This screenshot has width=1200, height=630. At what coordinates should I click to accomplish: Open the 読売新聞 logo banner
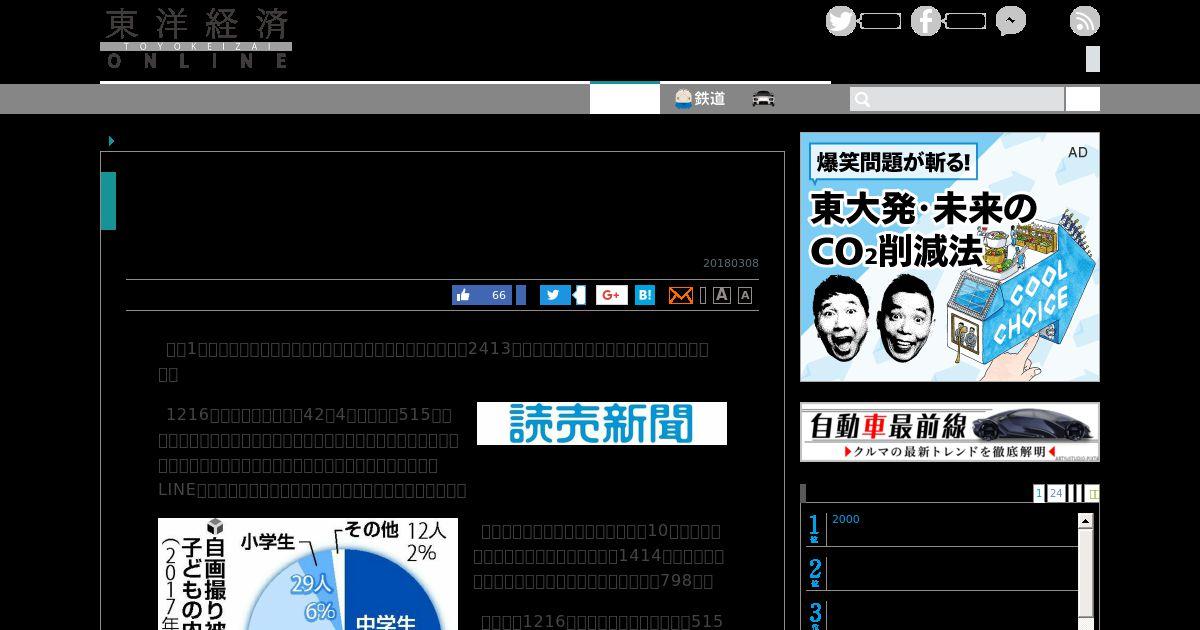pyautogui.click(x=602, y=423)
